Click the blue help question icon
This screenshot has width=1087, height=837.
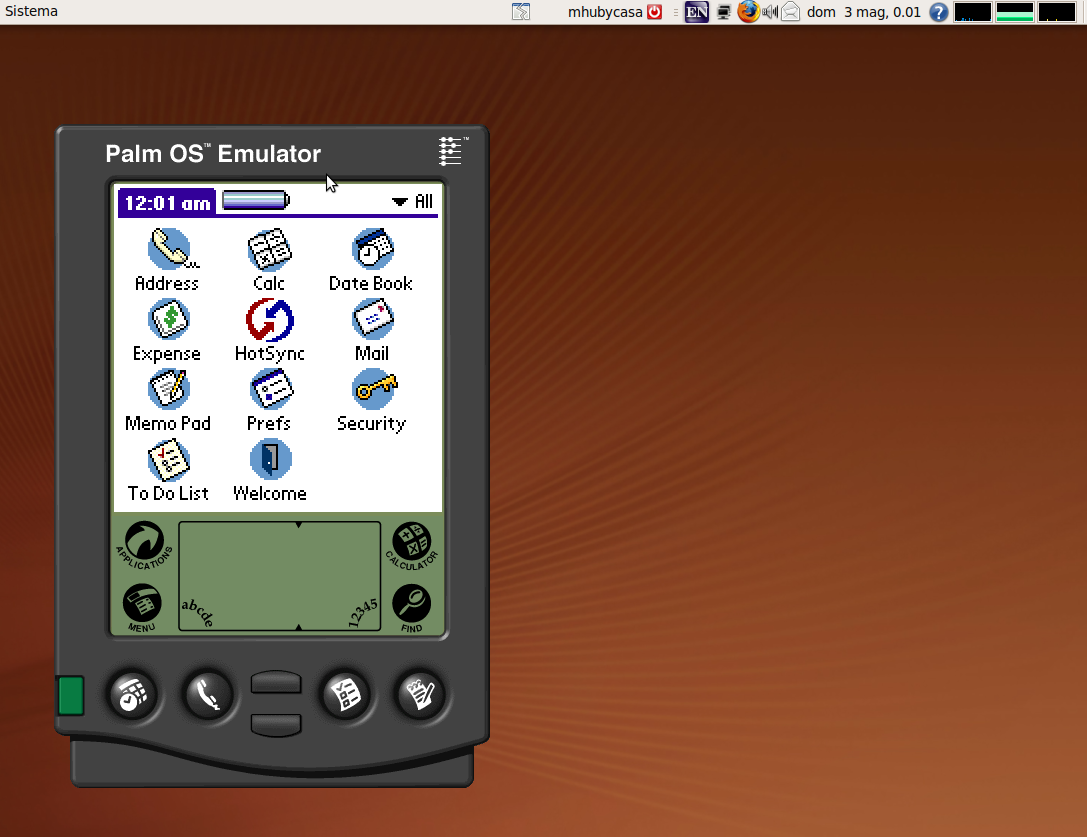coord(939,12)
